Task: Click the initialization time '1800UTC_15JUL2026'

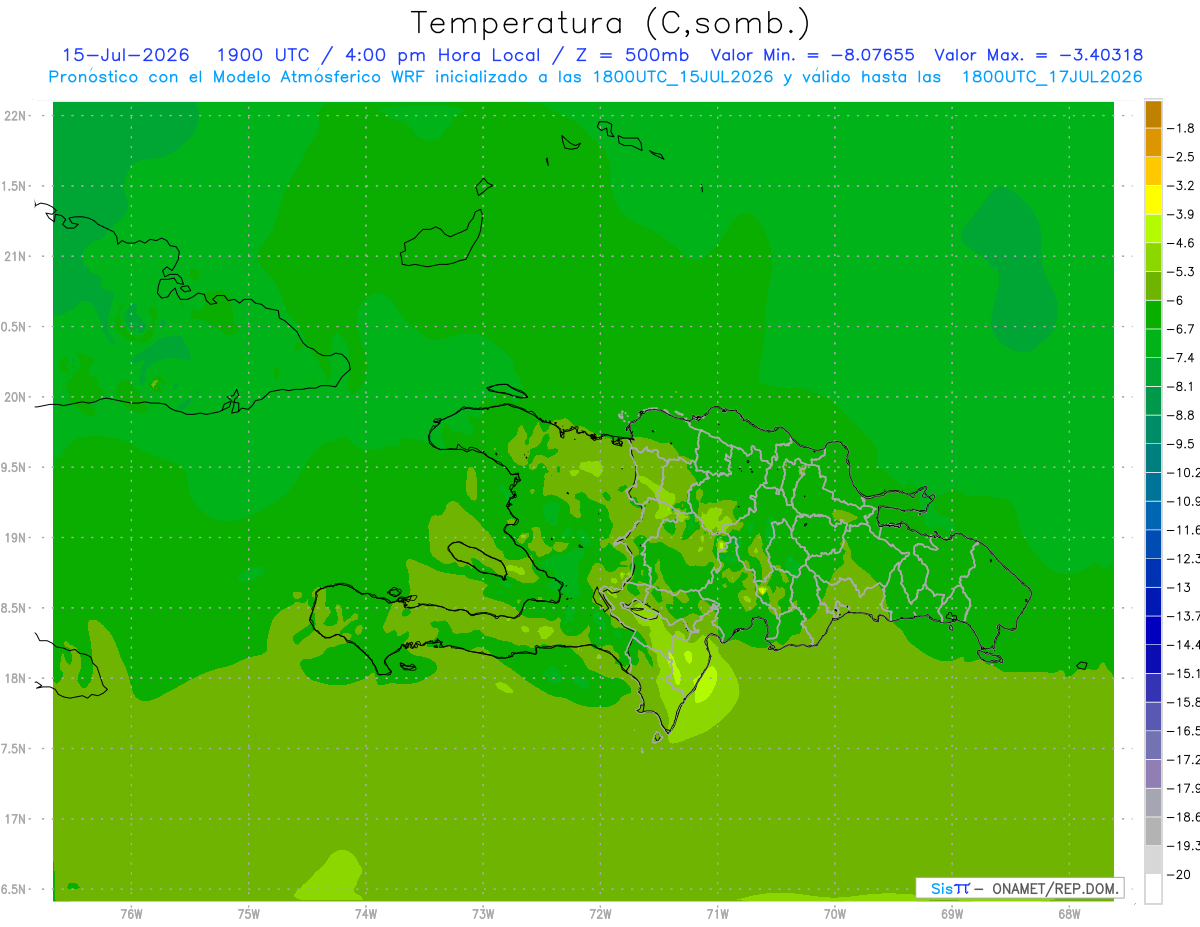Action: (682, 77)
